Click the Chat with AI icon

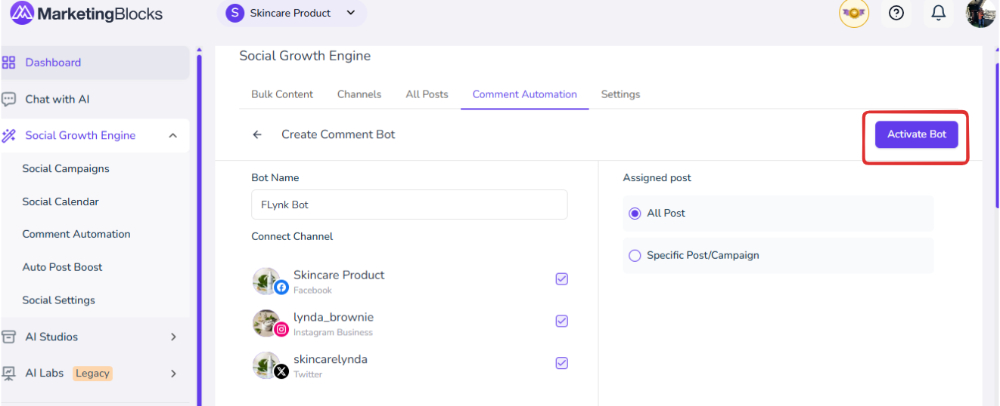click(9, 99)
